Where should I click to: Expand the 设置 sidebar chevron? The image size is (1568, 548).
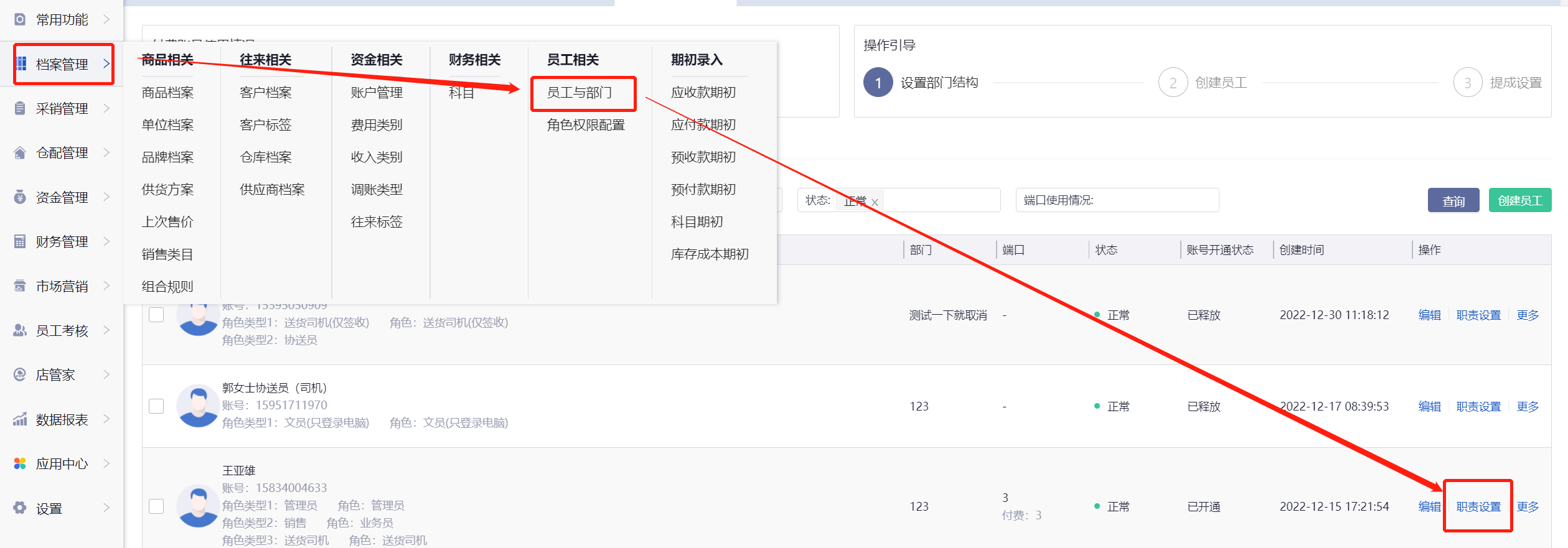pyautogui.click(x=106, y=508)
